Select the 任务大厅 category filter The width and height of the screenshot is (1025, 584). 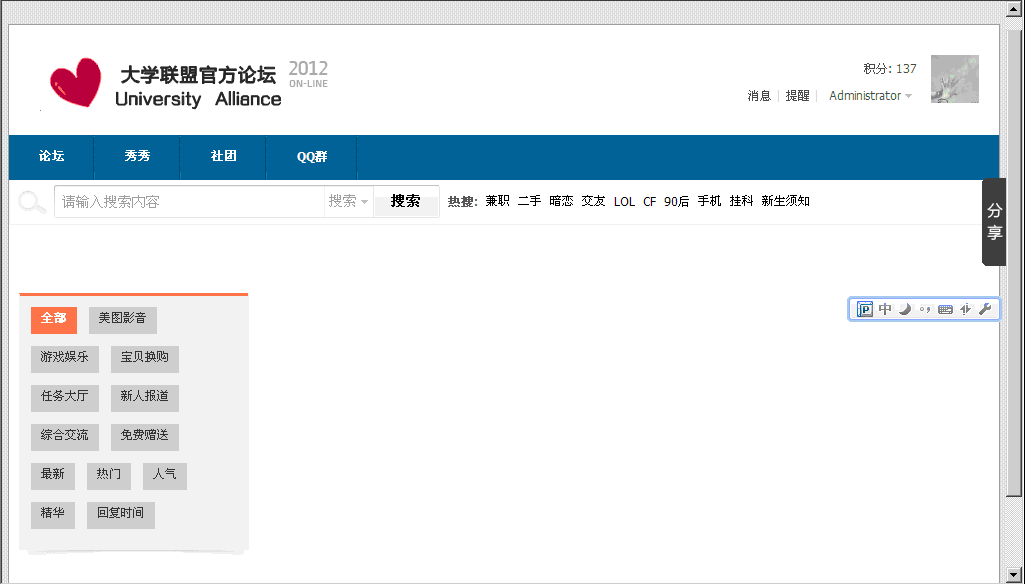[65, 398]
